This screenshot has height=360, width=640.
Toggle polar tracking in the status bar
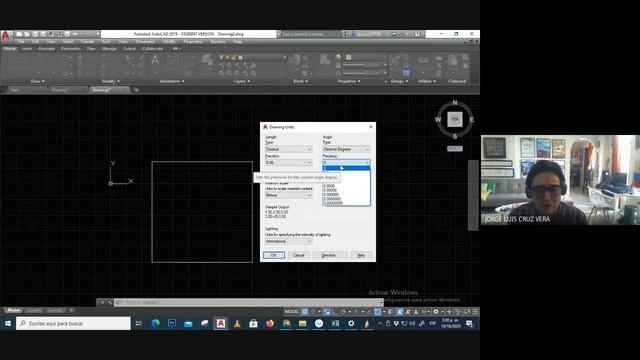[x=343, y=312]
